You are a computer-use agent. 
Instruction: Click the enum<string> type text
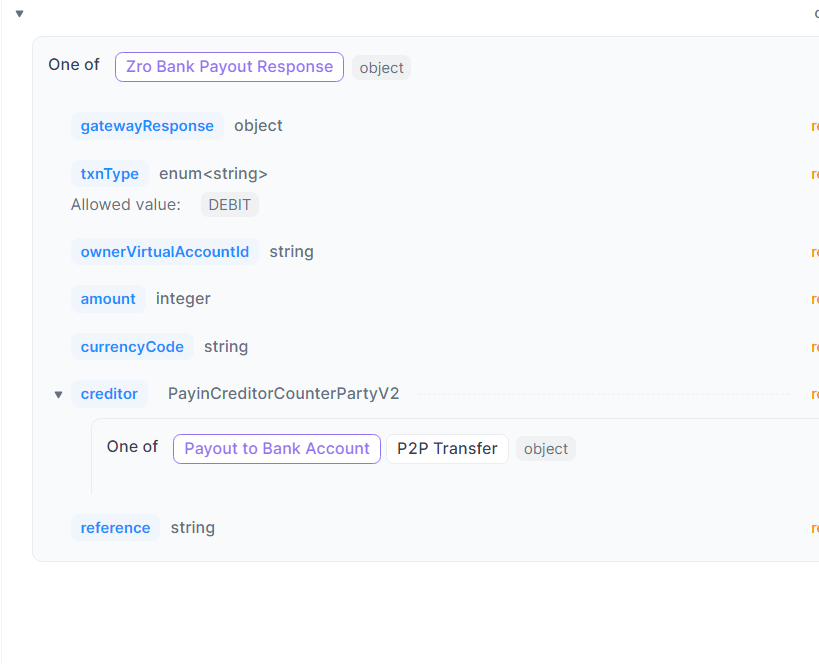coord(213,174)
